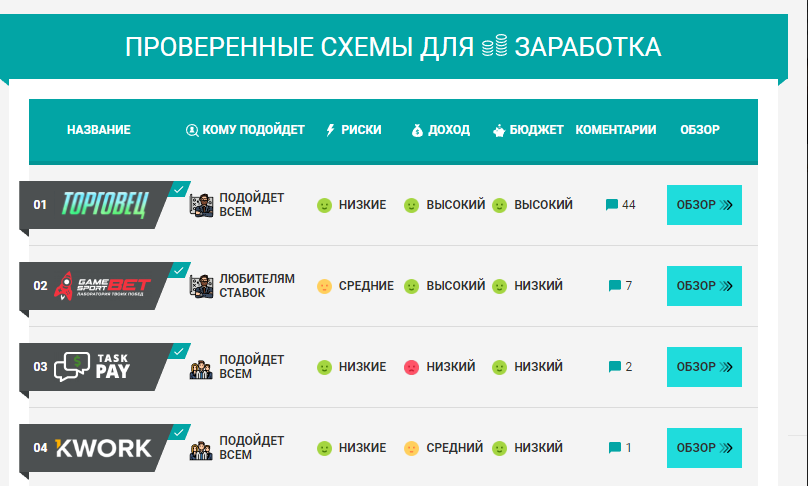
Task: Click the person icon beside Кому подойдет
Action: (x=192, y=130)
